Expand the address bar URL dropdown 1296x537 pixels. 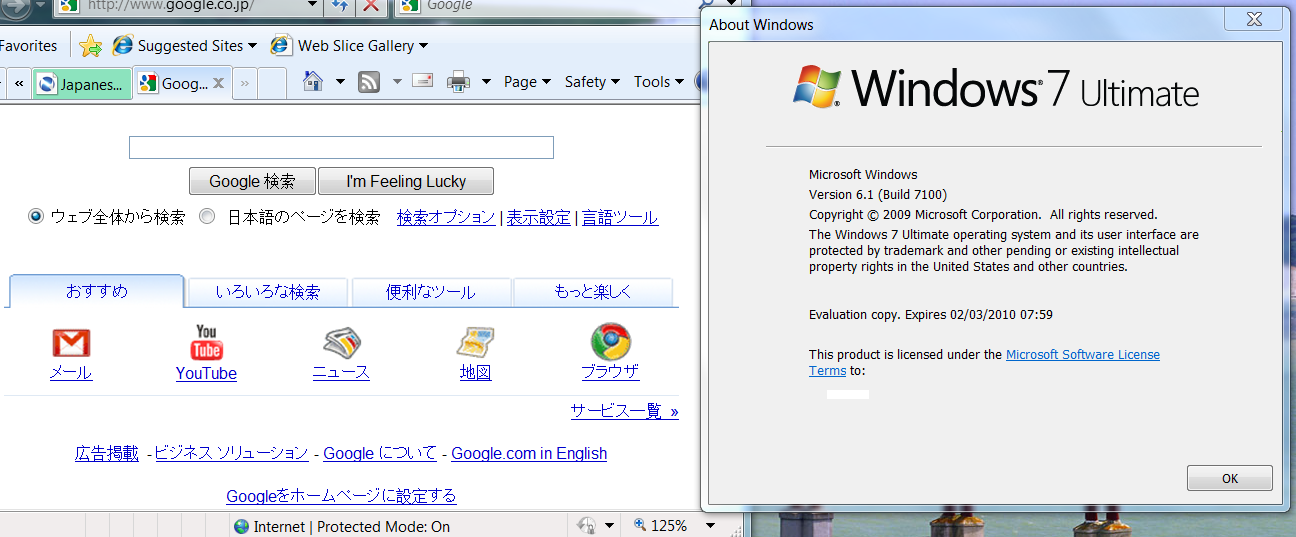tap(312, 6)
